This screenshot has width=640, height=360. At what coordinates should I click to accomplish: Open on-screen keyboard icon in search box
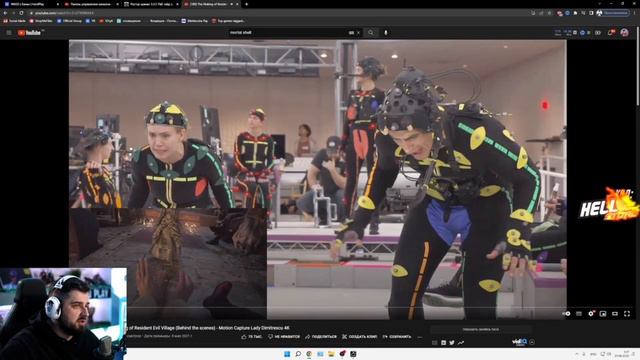[351, 33]
